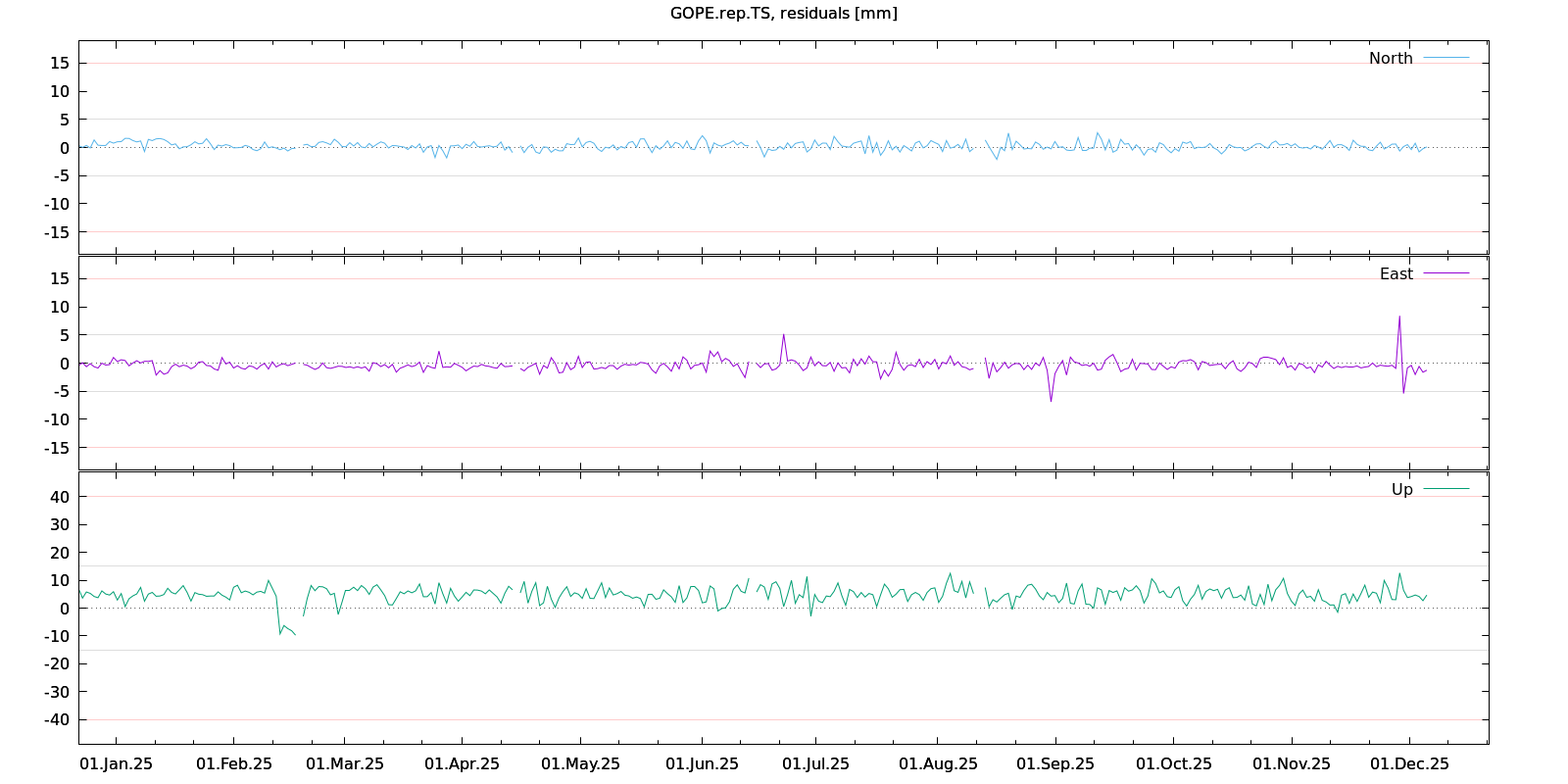Select the 01.Sep.25 date label
The height and width of the screenshot is (784, 1568).
1055,764
